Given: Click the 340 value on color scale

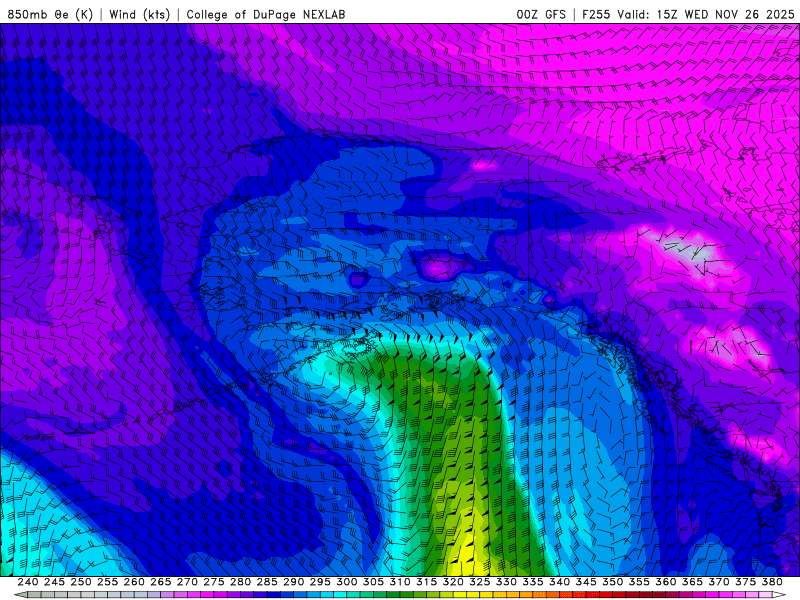Looking at the screenshot, I should (x=559, y=582).
